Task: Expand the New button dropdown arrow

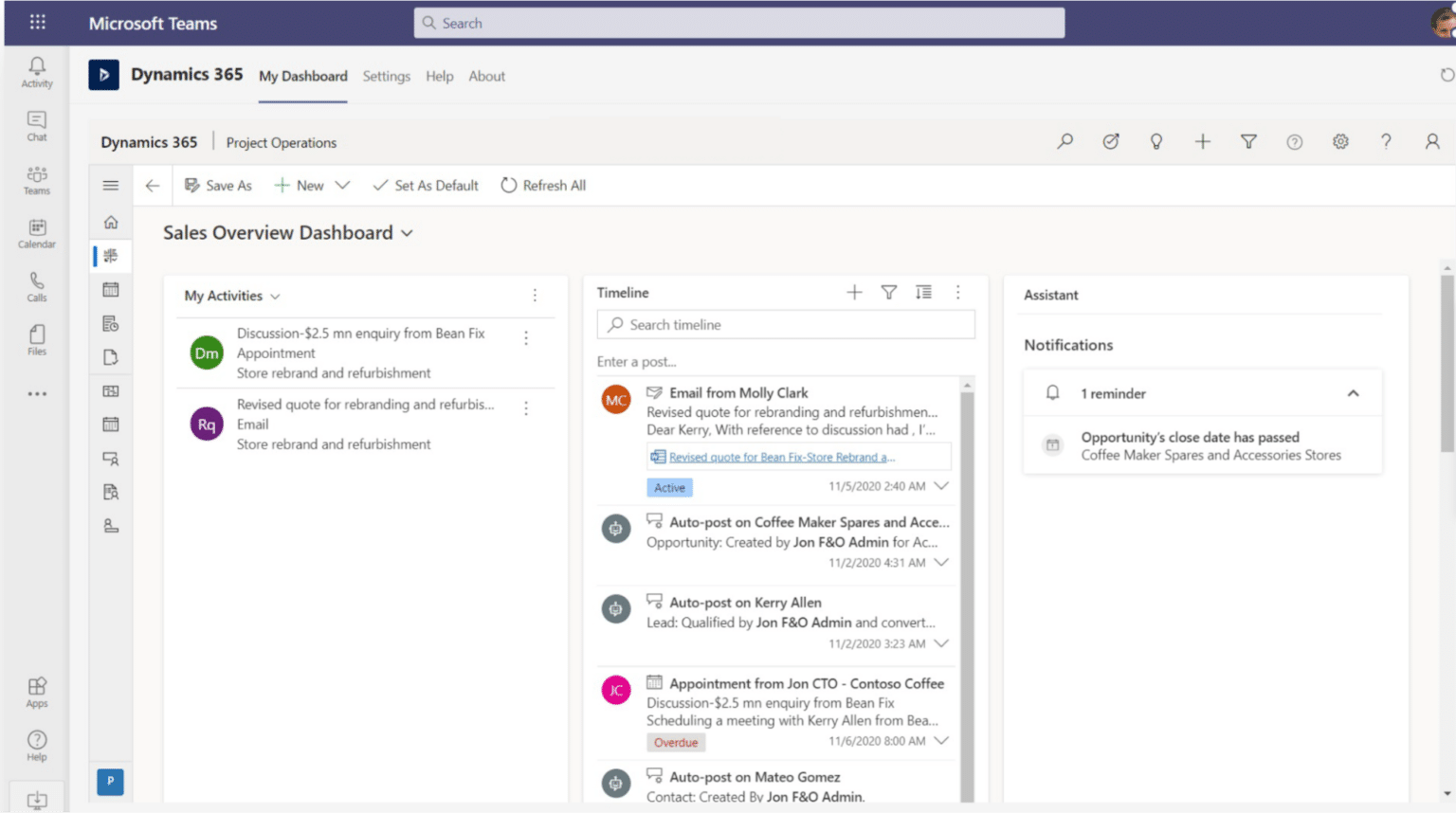Action: 341,185
